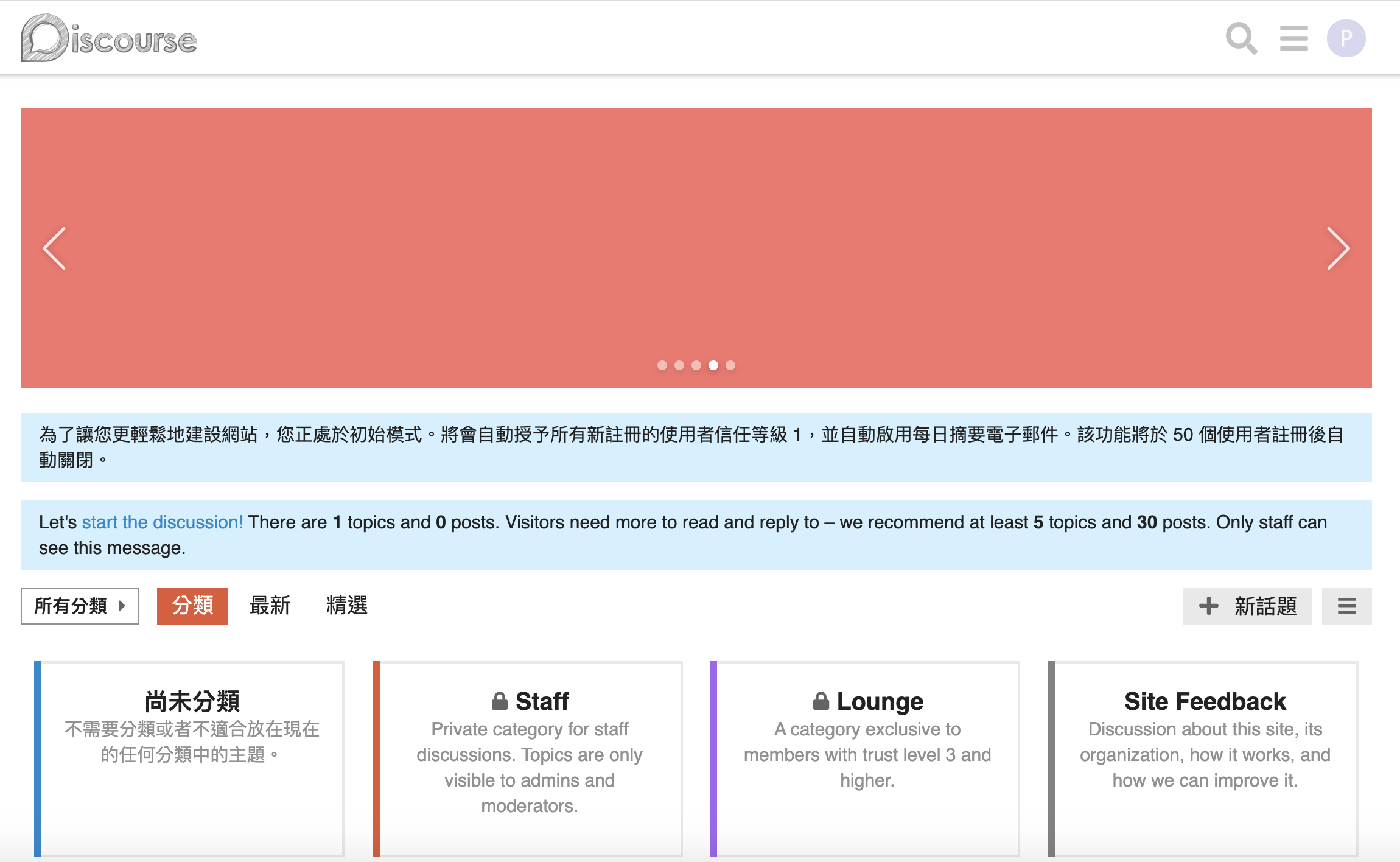Open the search magnifier icon
1400x862 pixels.
pos(1241,38)
